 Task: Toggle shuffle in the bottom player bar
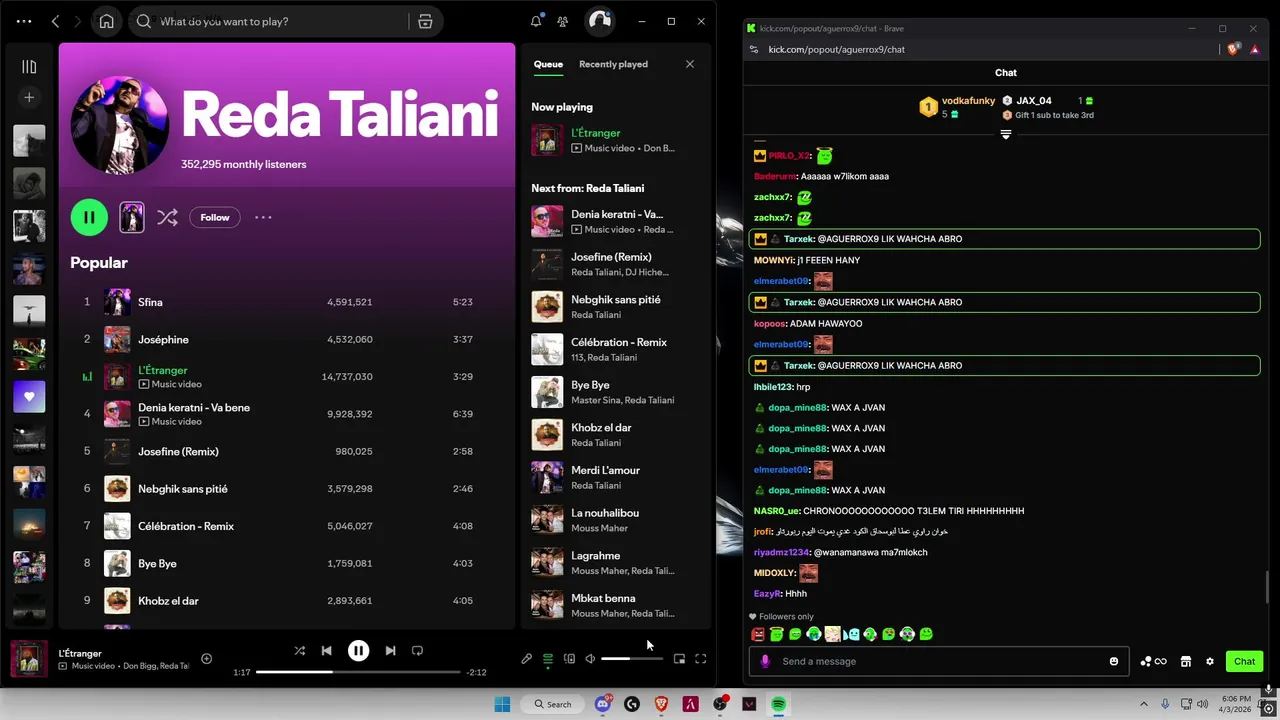(299, 650)
